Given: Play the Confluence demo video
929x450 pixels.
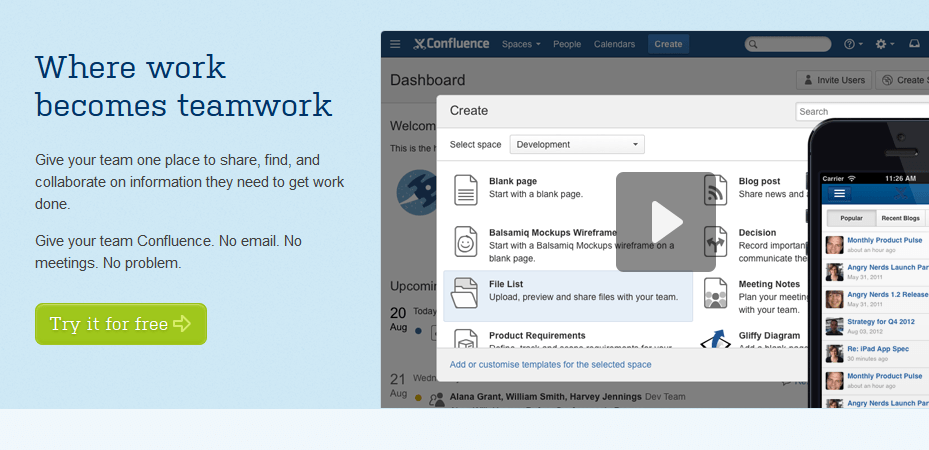Looking at the screenshot, I should 665,221.
